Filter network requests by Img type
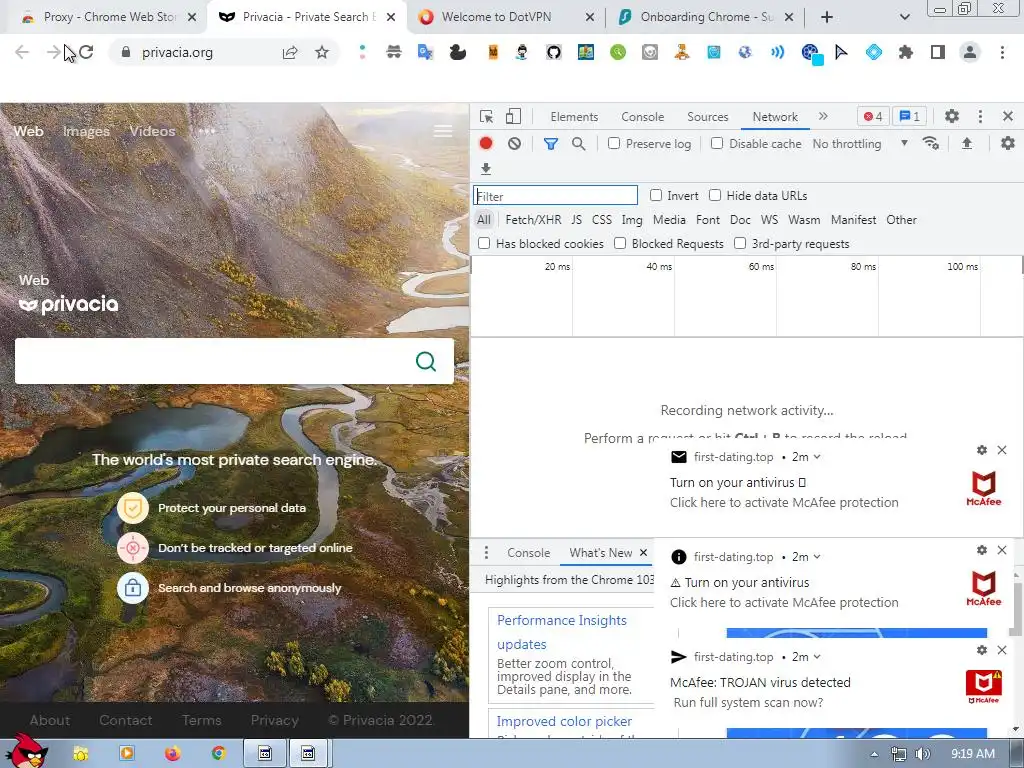 point(632,220)
